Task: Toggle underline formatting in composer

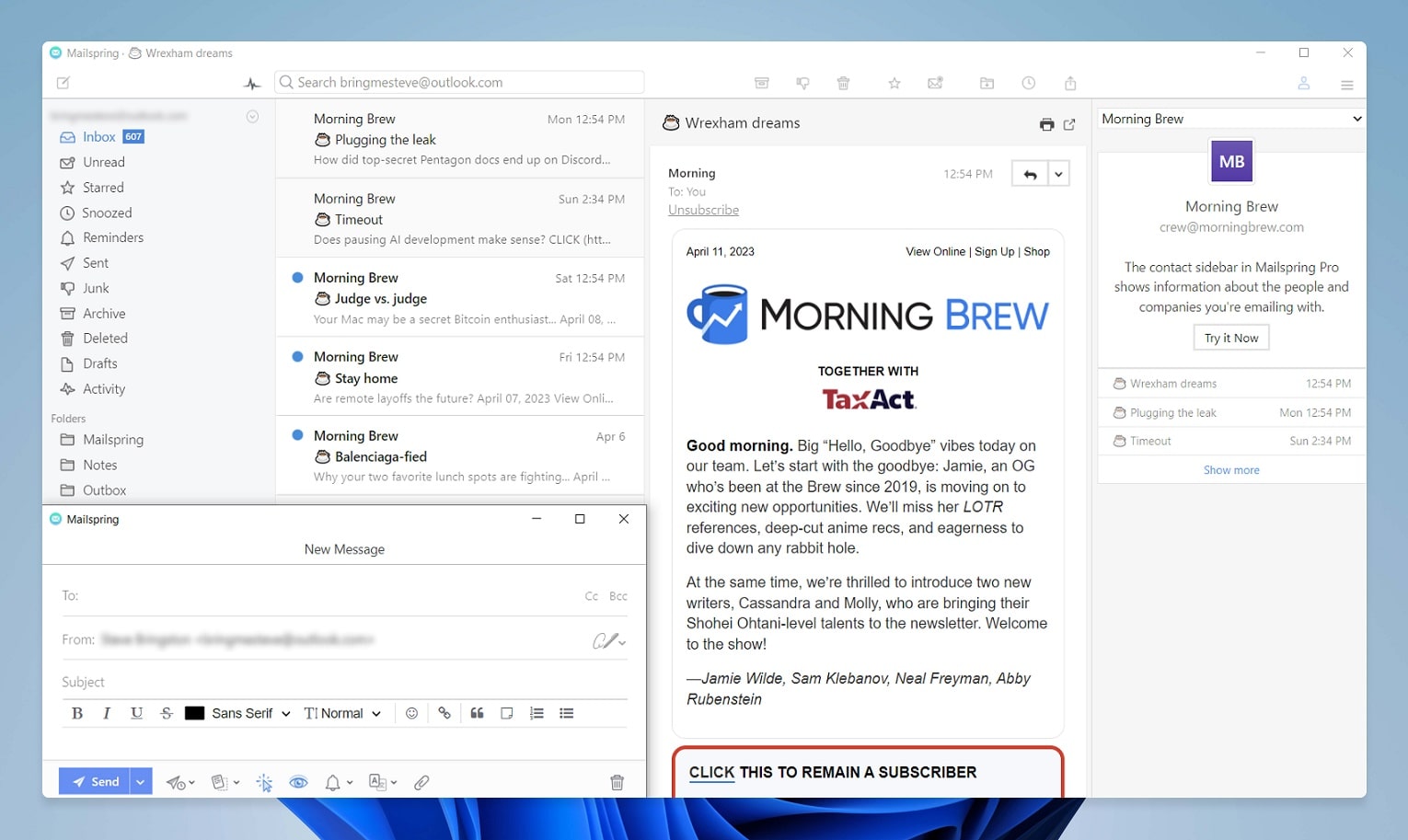Action: pos(136,713)
